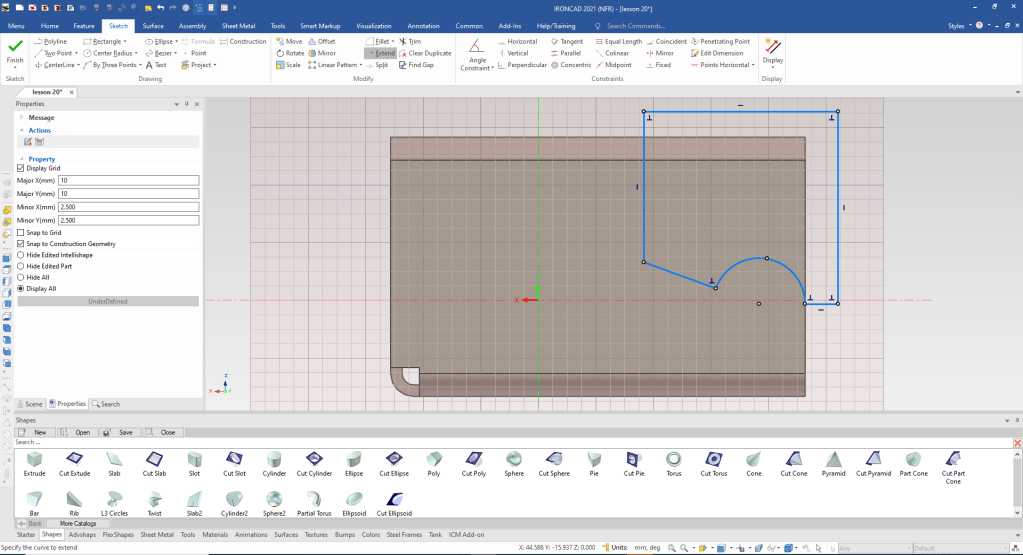Click the More Catalogs button
Screen dimensions: 1023x555
tap(78, 523)
